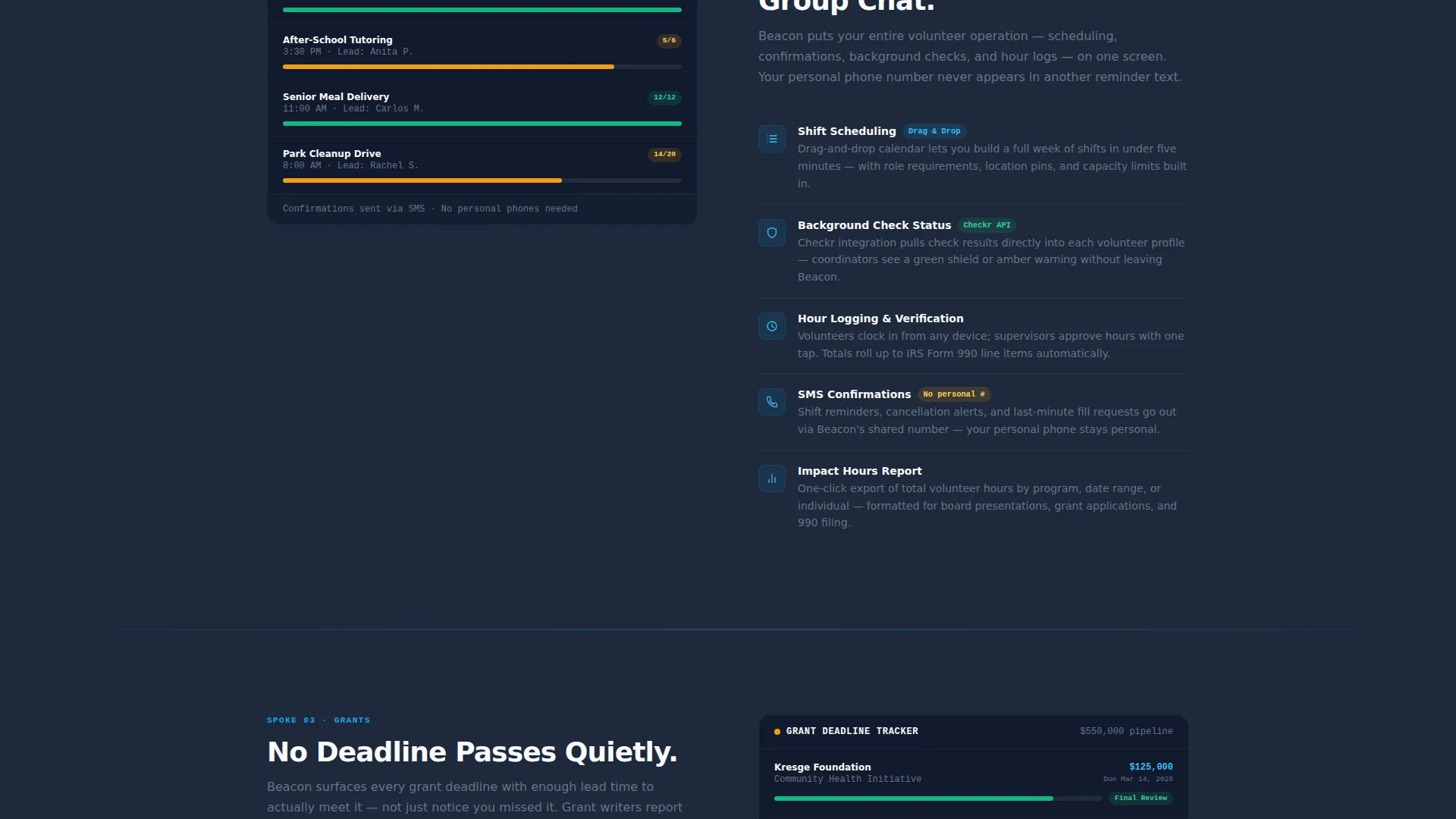This screenshot has height=819, width=1456.
Task: Click the Background Check Status heading
Action: 874,225
